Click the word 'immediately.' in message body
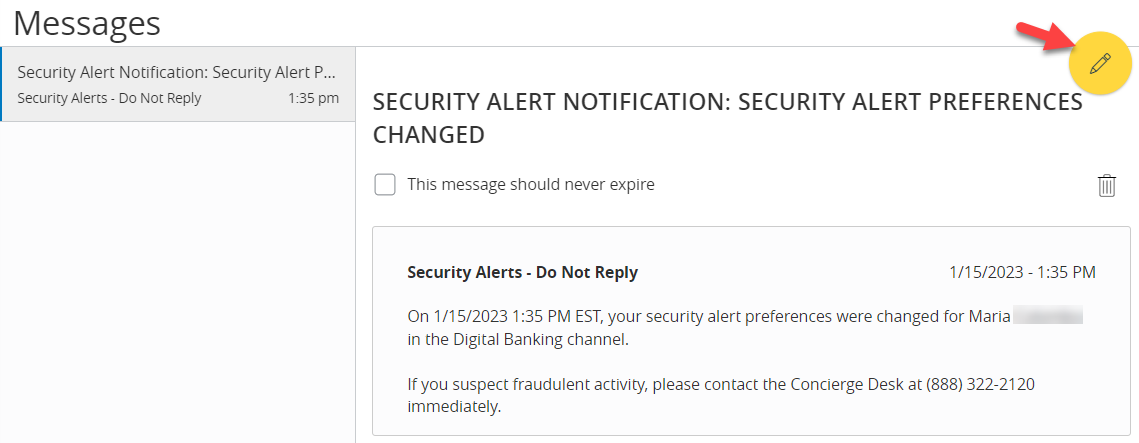Screen dimensions: 1139x443 click(455, 407)
